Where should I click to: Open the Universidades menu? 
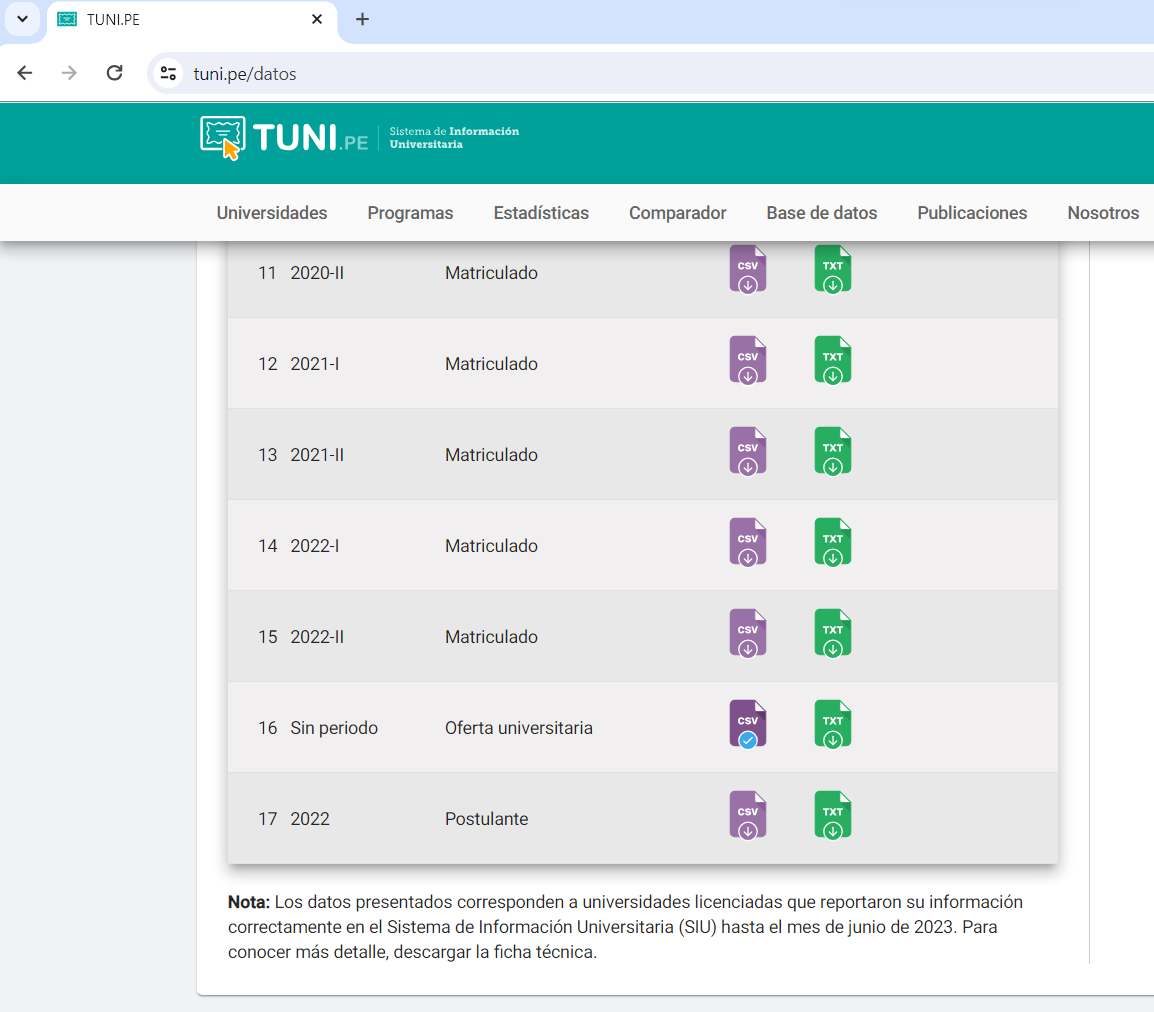[272, 213]
